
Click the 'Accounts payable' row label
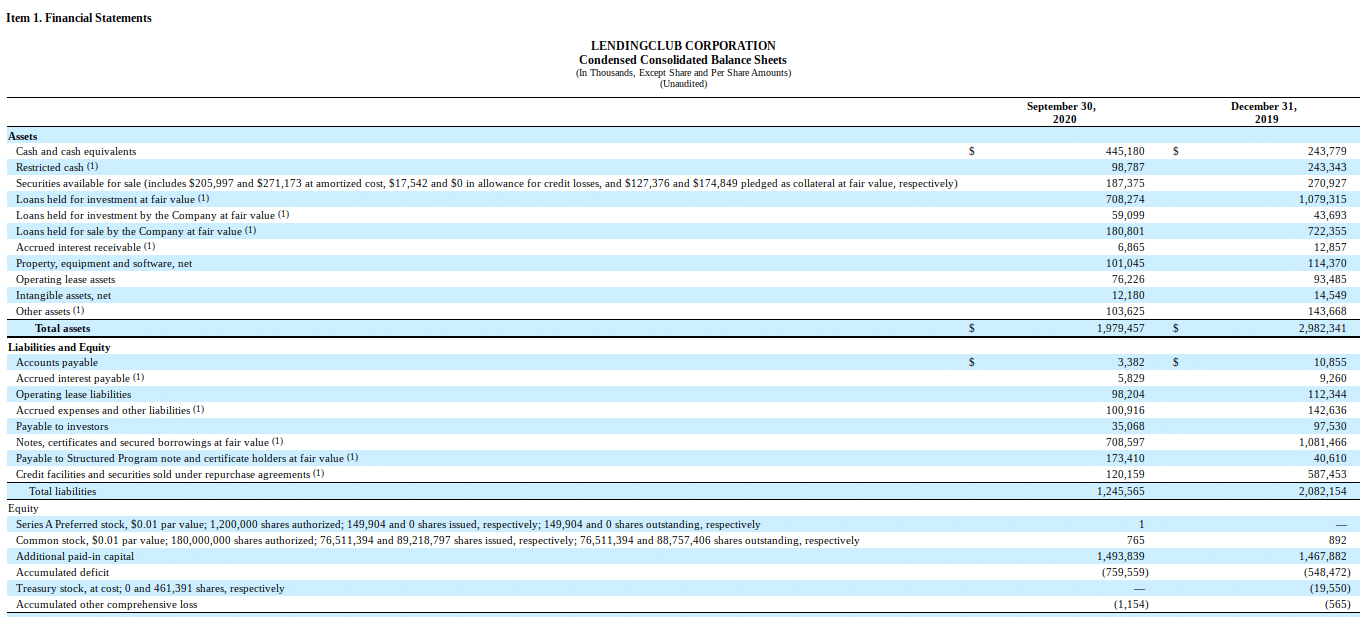(x=57, y=363)
